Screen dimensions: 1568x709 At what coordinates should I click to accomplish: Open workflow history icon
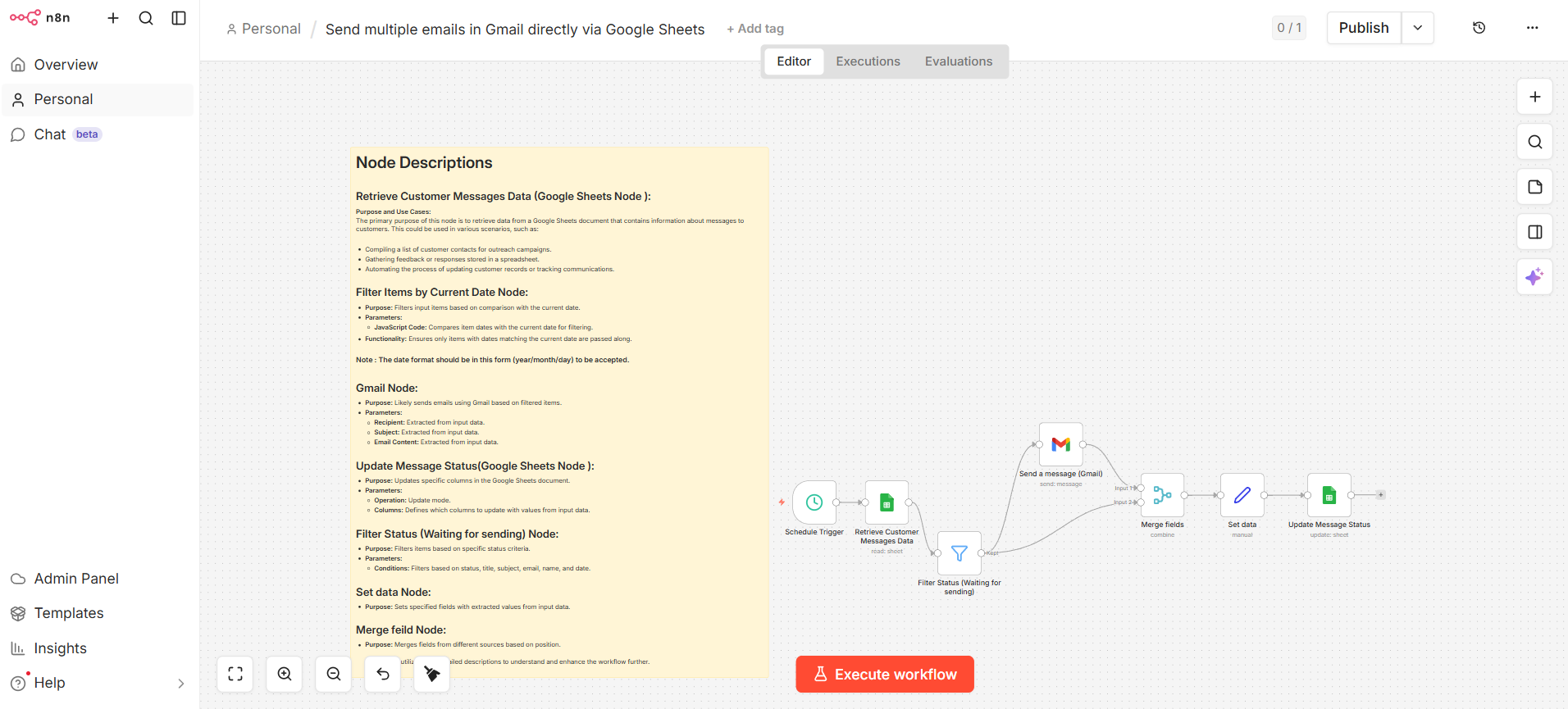pyautogui.click(x=1479, y=28)
